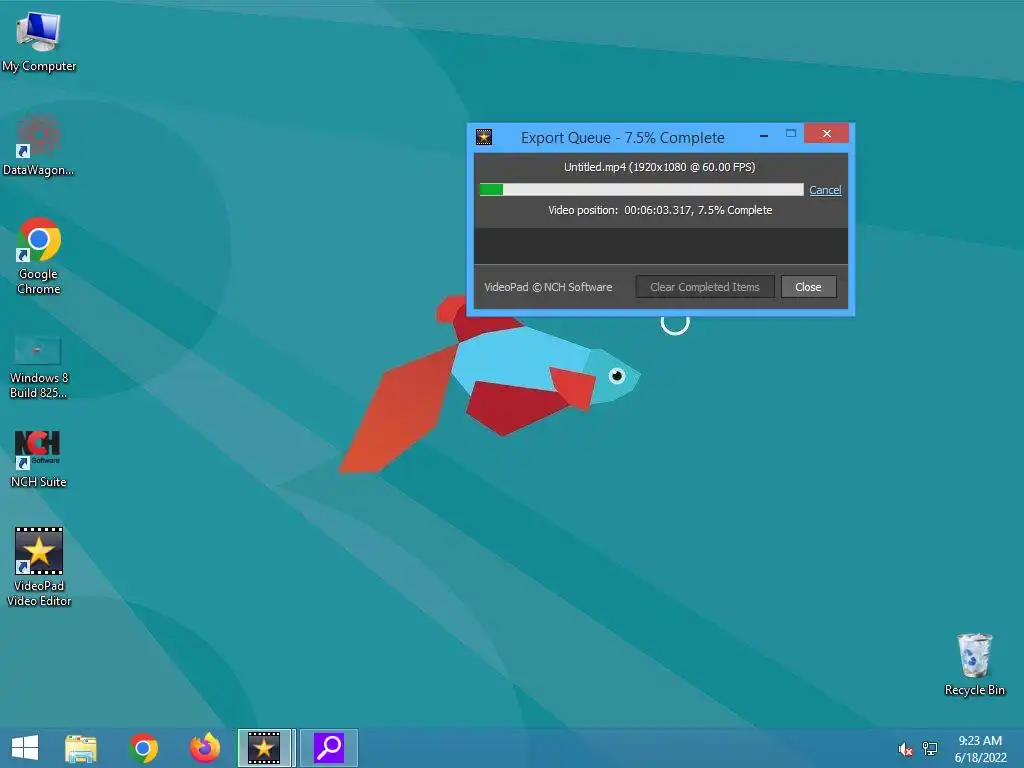Screen dimensions: 1024x768
Task: Click the network tray icon
Action: click(930, 748)
